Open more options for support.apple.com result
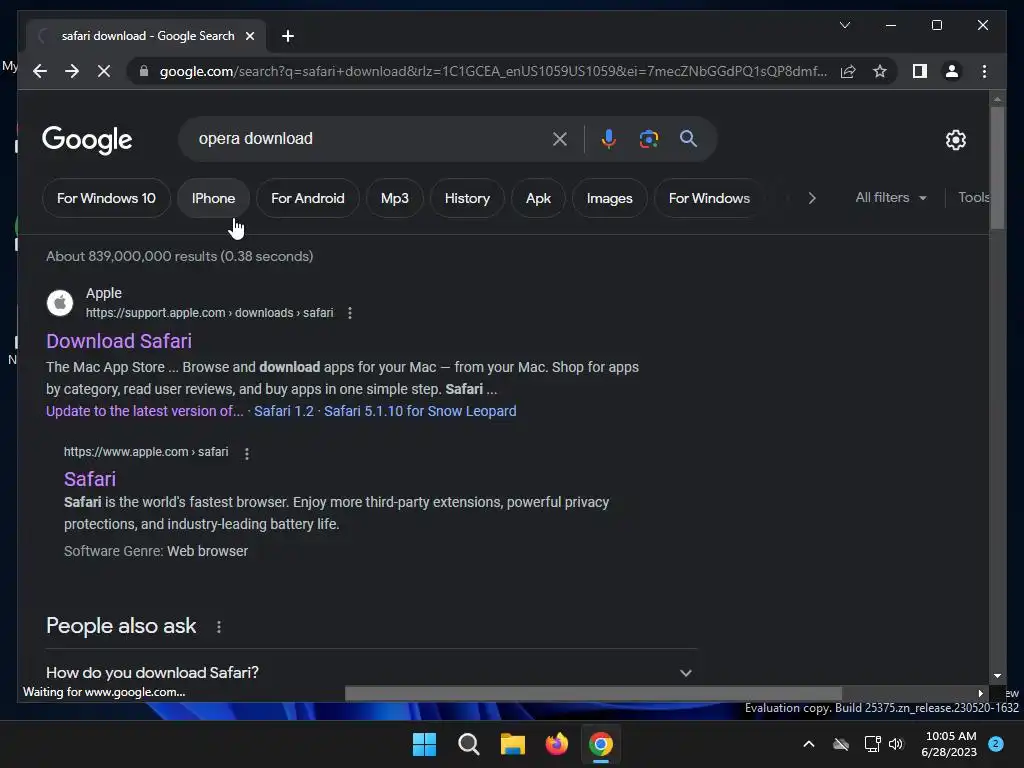The image size is (1024, 768). tap(350, 313)
